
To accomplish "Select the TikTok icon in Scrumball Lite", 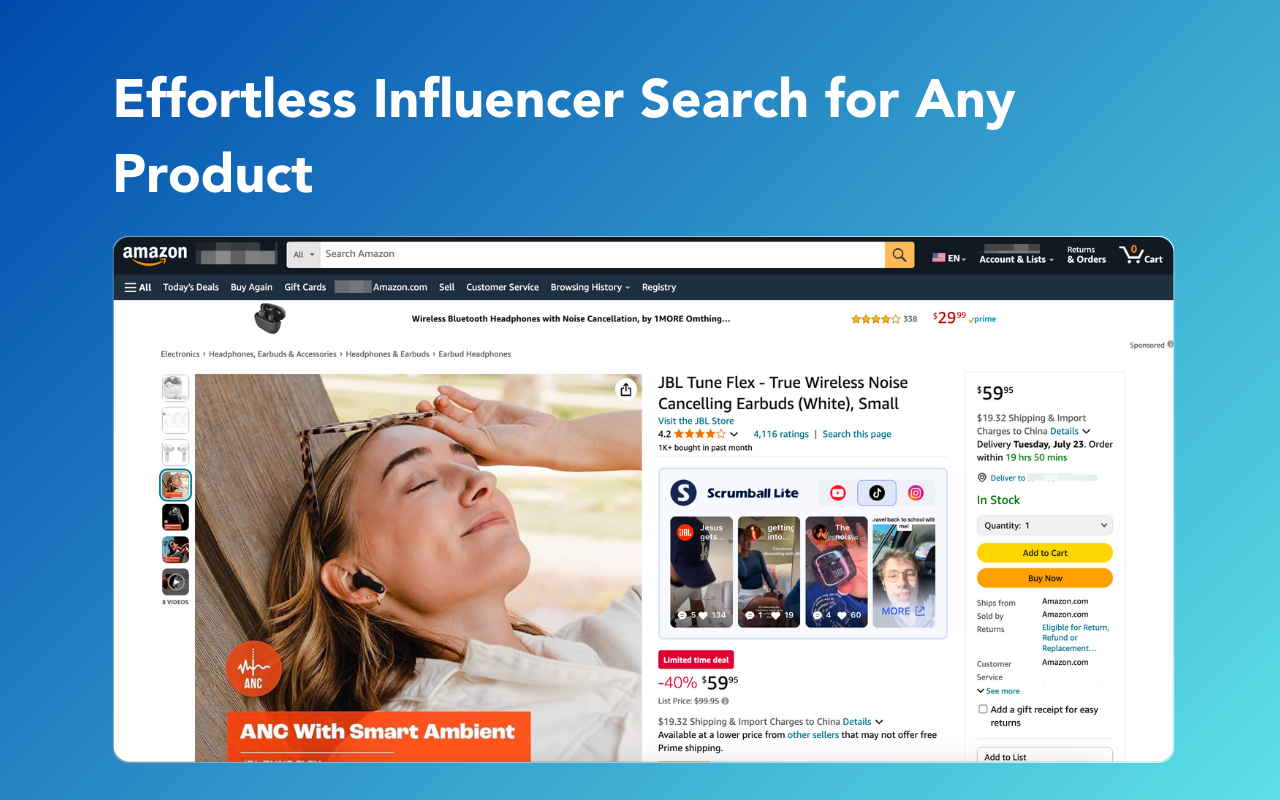I will point(877,492).
